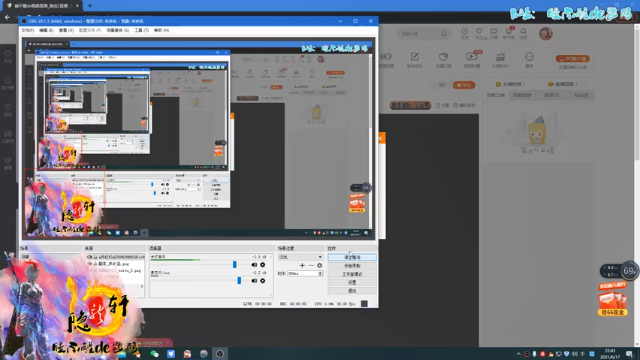
Task: Open the scene transition type dropdown
Action: tap(300, 257)
